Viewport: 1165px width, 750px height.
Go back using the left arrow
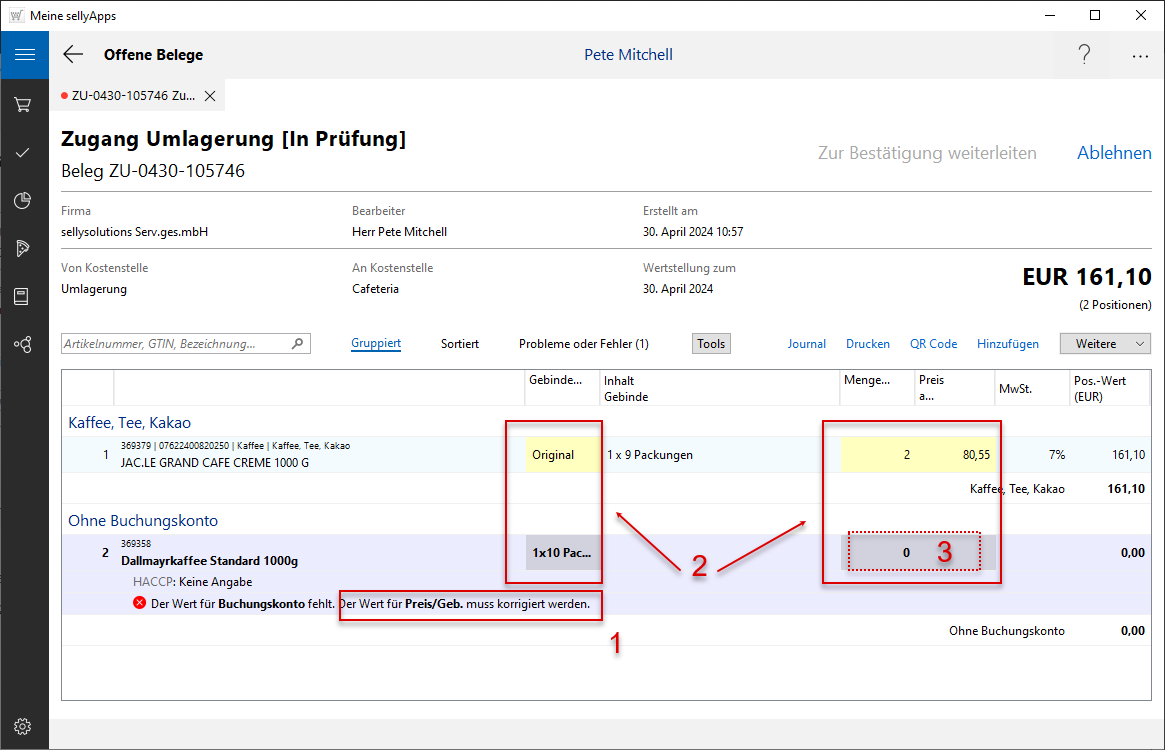tap(73, 55)
